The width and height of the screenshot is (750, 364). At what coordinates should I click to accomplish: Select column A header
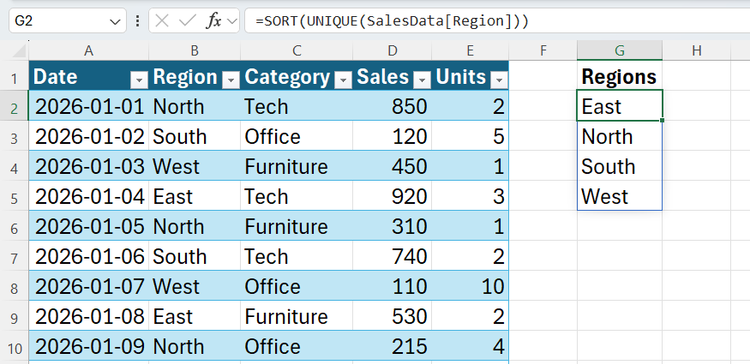(88, 51)
